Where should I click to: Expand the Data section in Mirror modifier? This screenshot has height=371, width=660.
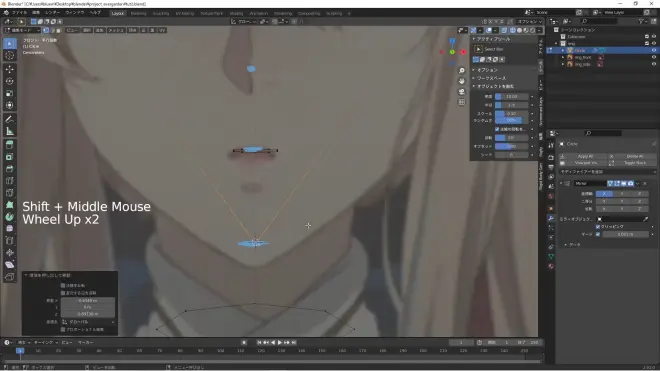pyautogui.click(x=566, y=245)
